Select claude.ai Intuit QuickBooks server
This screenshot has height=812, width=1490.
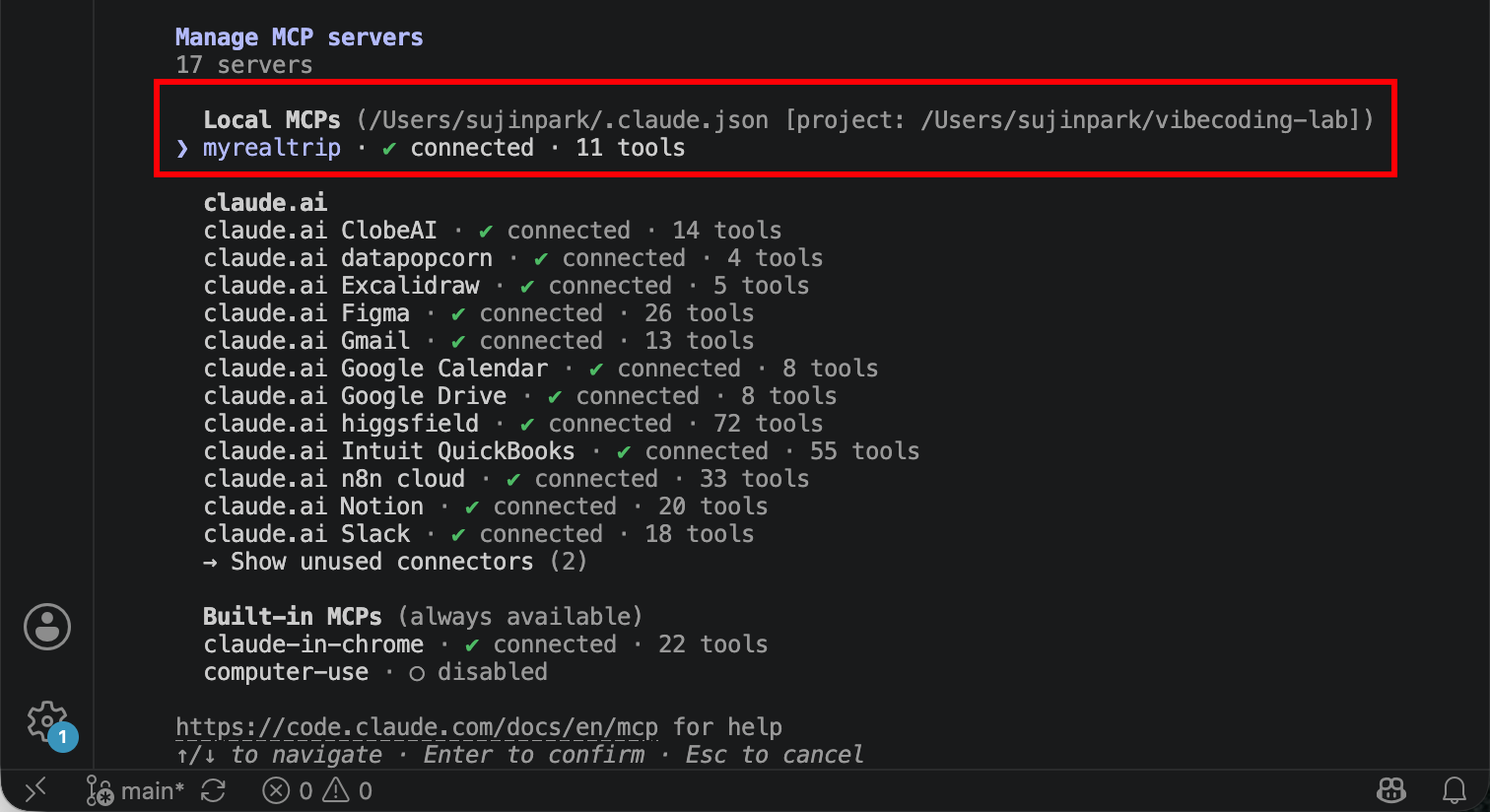[x=562, y=451]
